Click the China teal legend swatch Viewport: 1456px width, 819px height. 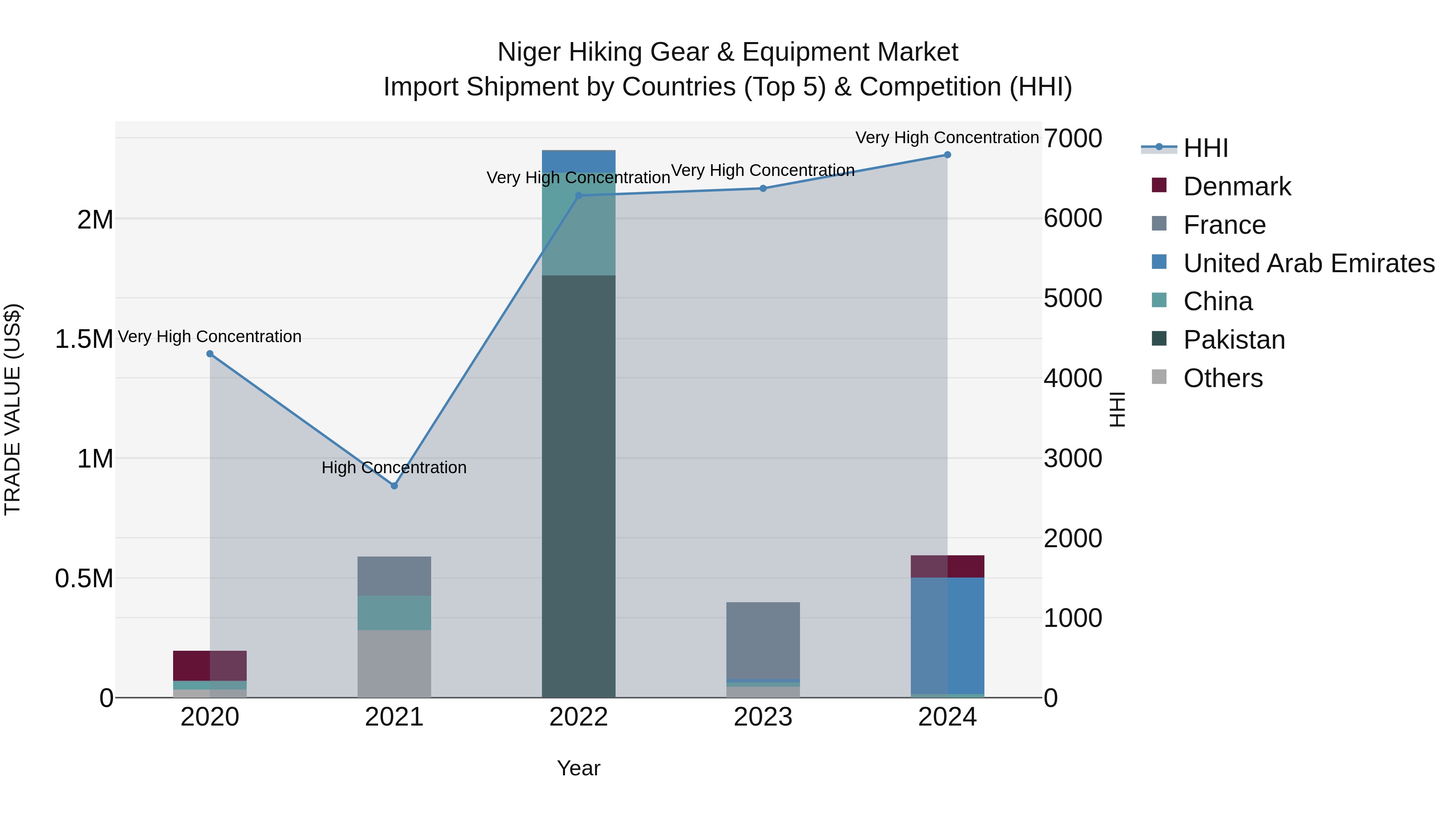point(1159,300)
